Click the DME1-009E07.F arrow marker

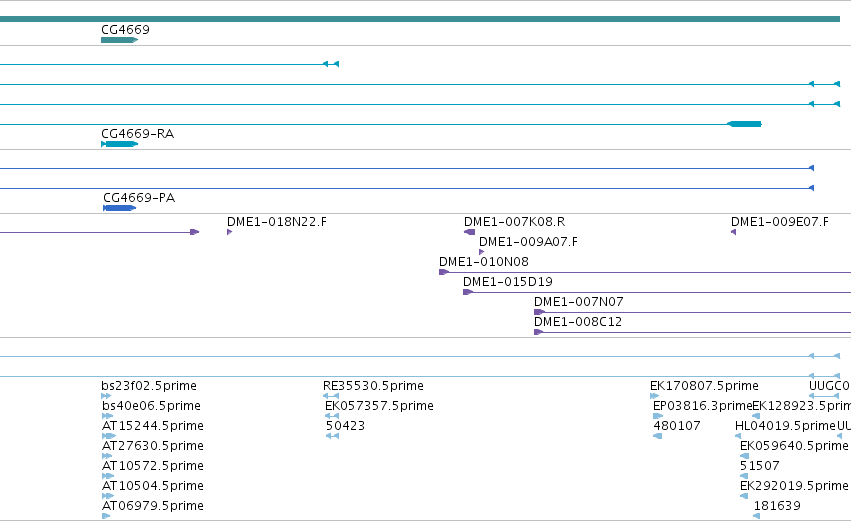click(733, 232)
